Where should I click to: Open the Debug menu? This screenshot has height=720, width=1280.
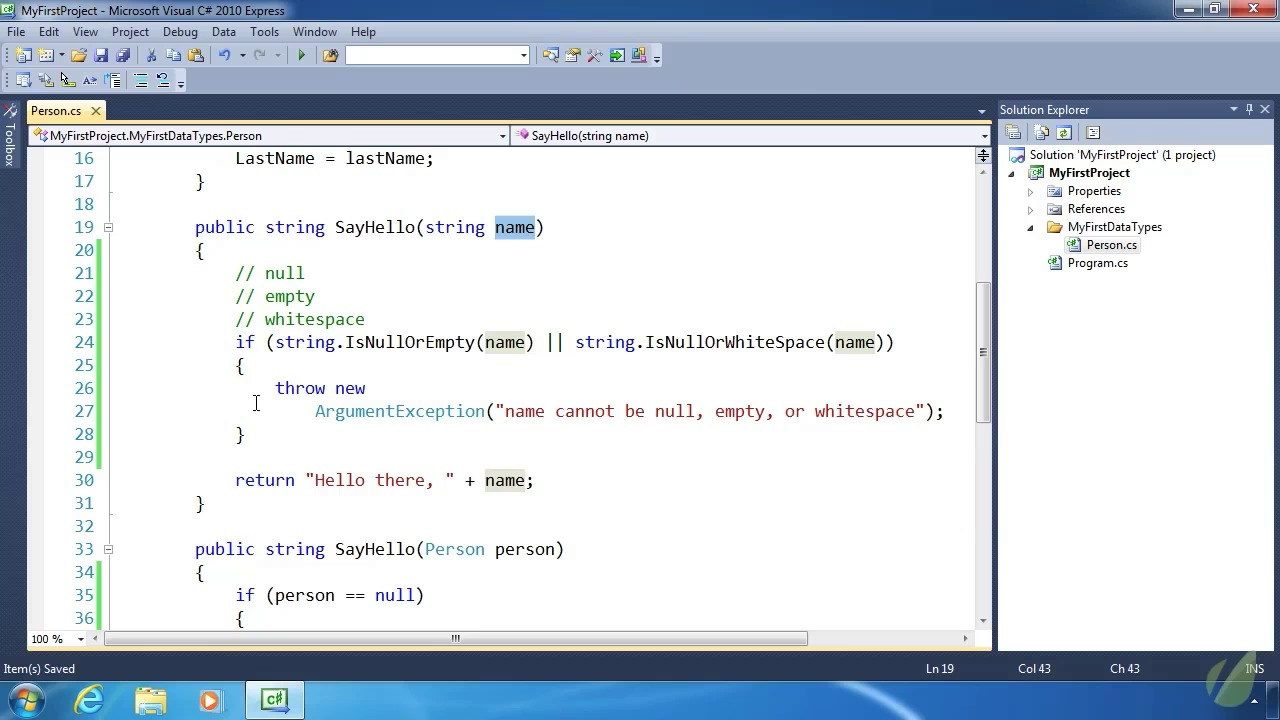pyautogui.click(x=180, y=32)
